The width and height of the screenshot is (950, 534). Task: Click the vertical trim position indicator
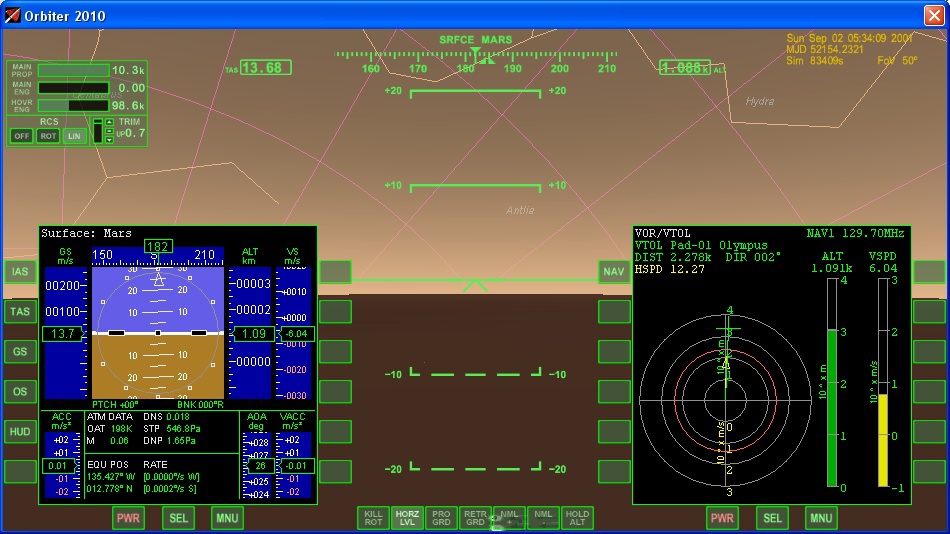[97, 131]
